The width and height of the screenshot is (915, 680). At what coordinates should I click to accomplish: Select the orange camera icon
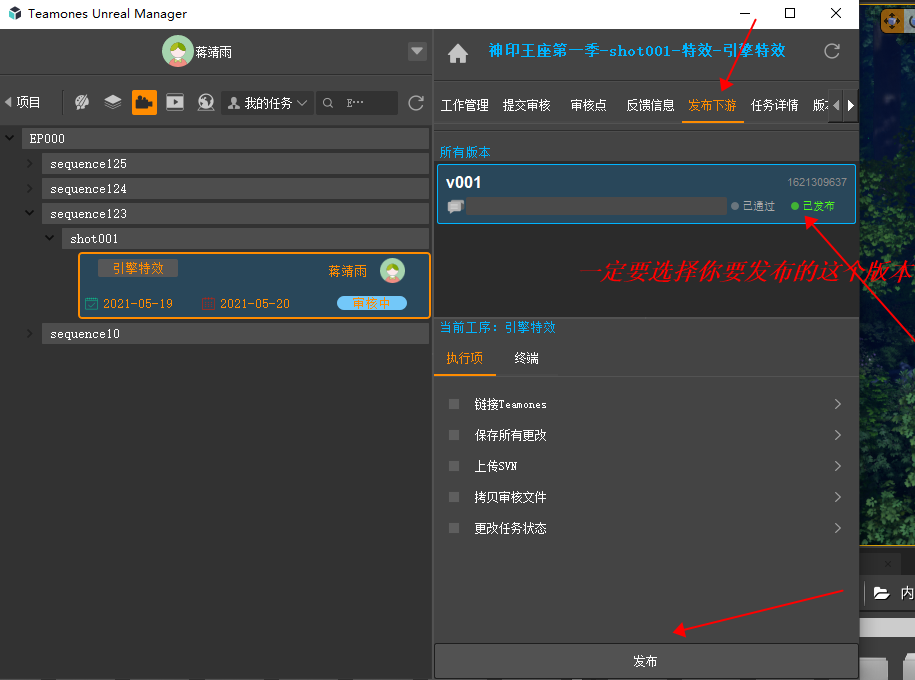click(x=144, y=102)
